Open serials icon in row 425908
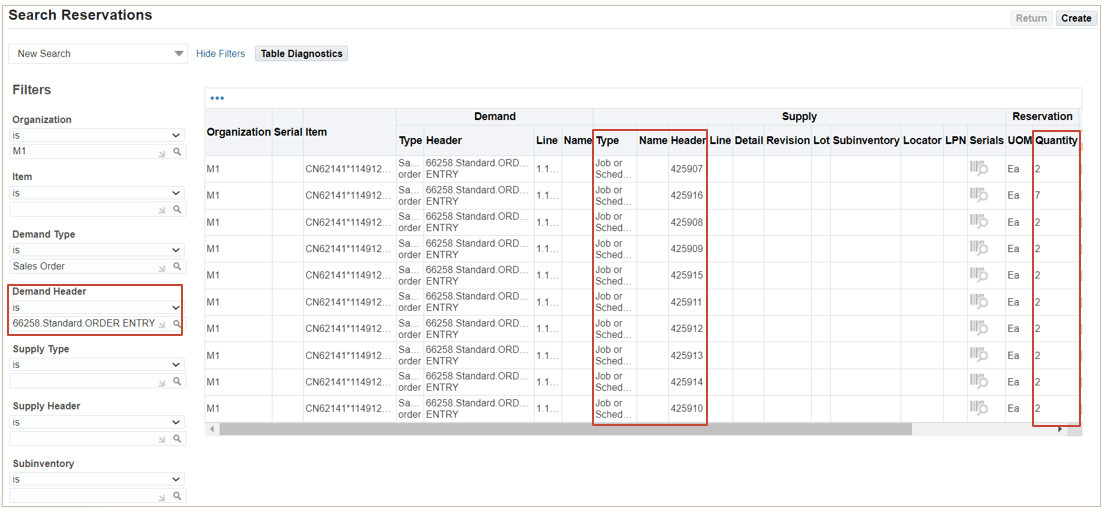 pos(978,222)
